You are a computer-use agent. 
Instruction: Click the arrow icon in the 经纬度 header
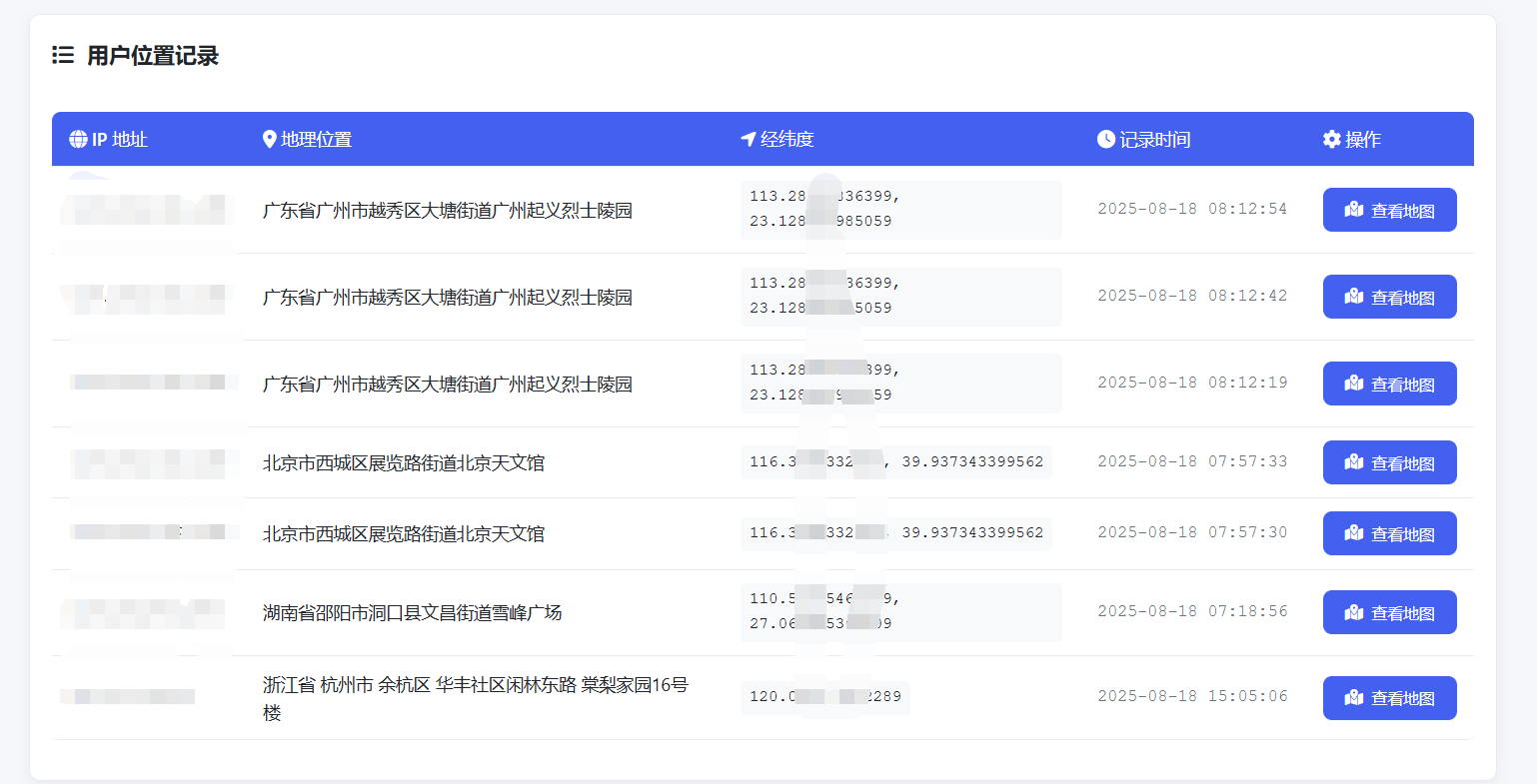pyautogui.click(x=748, y=139)
